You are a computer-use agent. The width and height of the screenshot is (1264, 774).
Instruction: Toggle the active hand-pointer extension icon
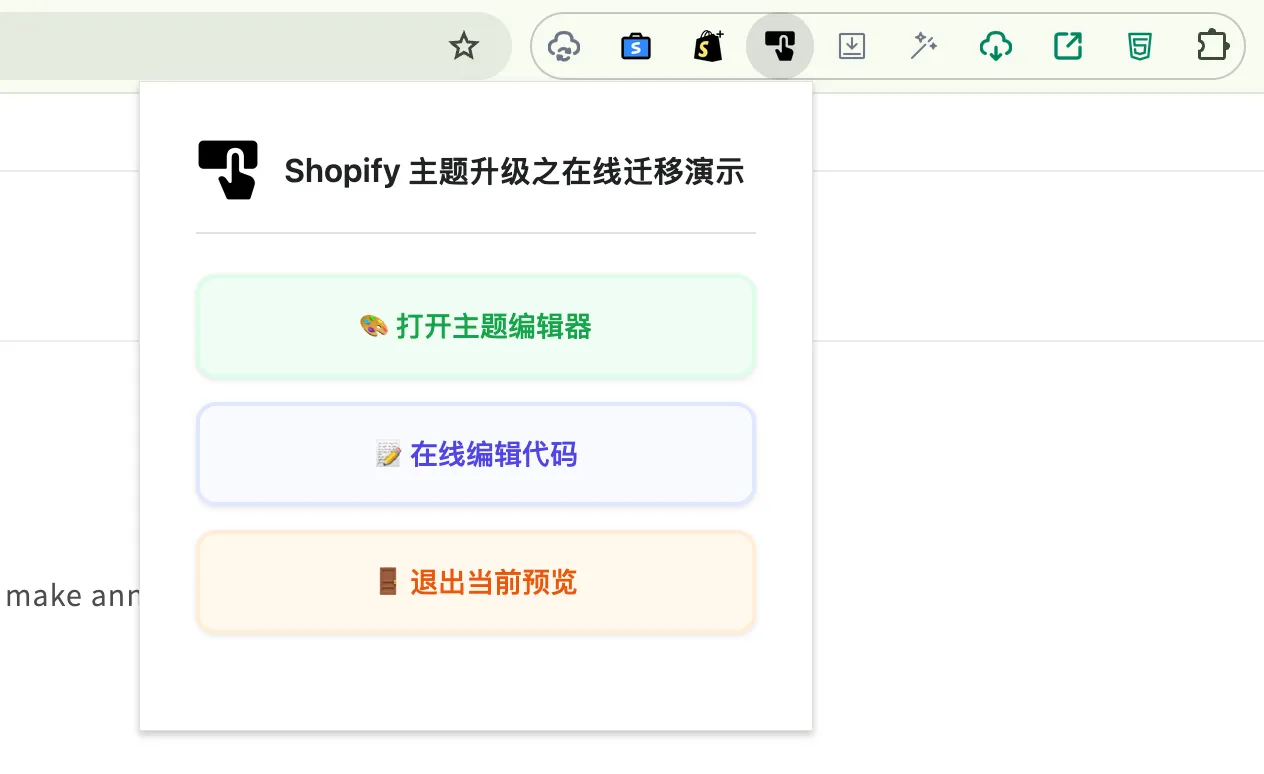click(x=780, y=46)
